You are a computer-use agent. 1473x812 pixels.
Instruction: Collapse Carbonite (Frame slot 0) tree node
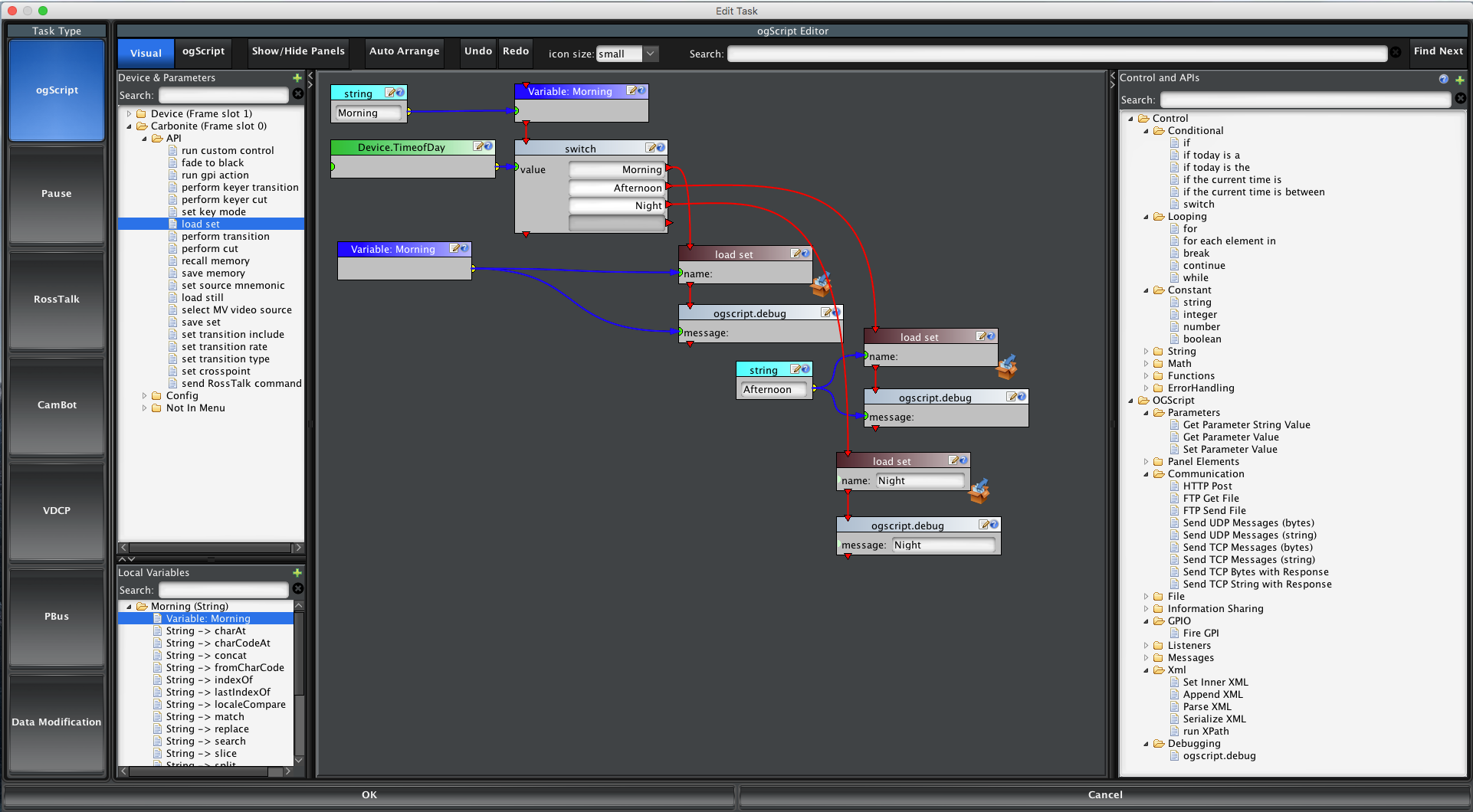129,126
